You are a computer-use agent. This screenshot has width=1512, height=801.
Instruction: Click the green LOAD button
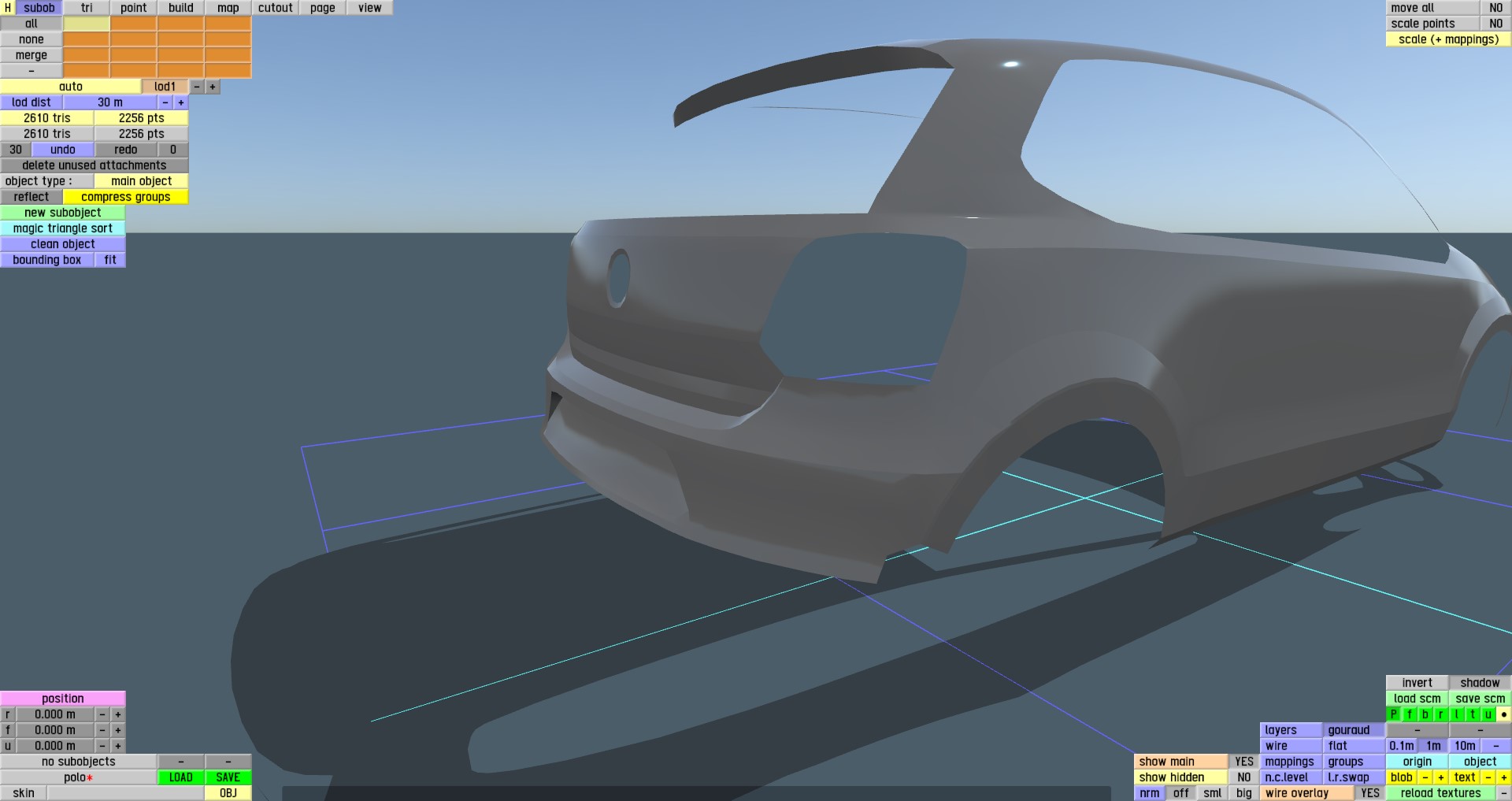pos(181,777)
